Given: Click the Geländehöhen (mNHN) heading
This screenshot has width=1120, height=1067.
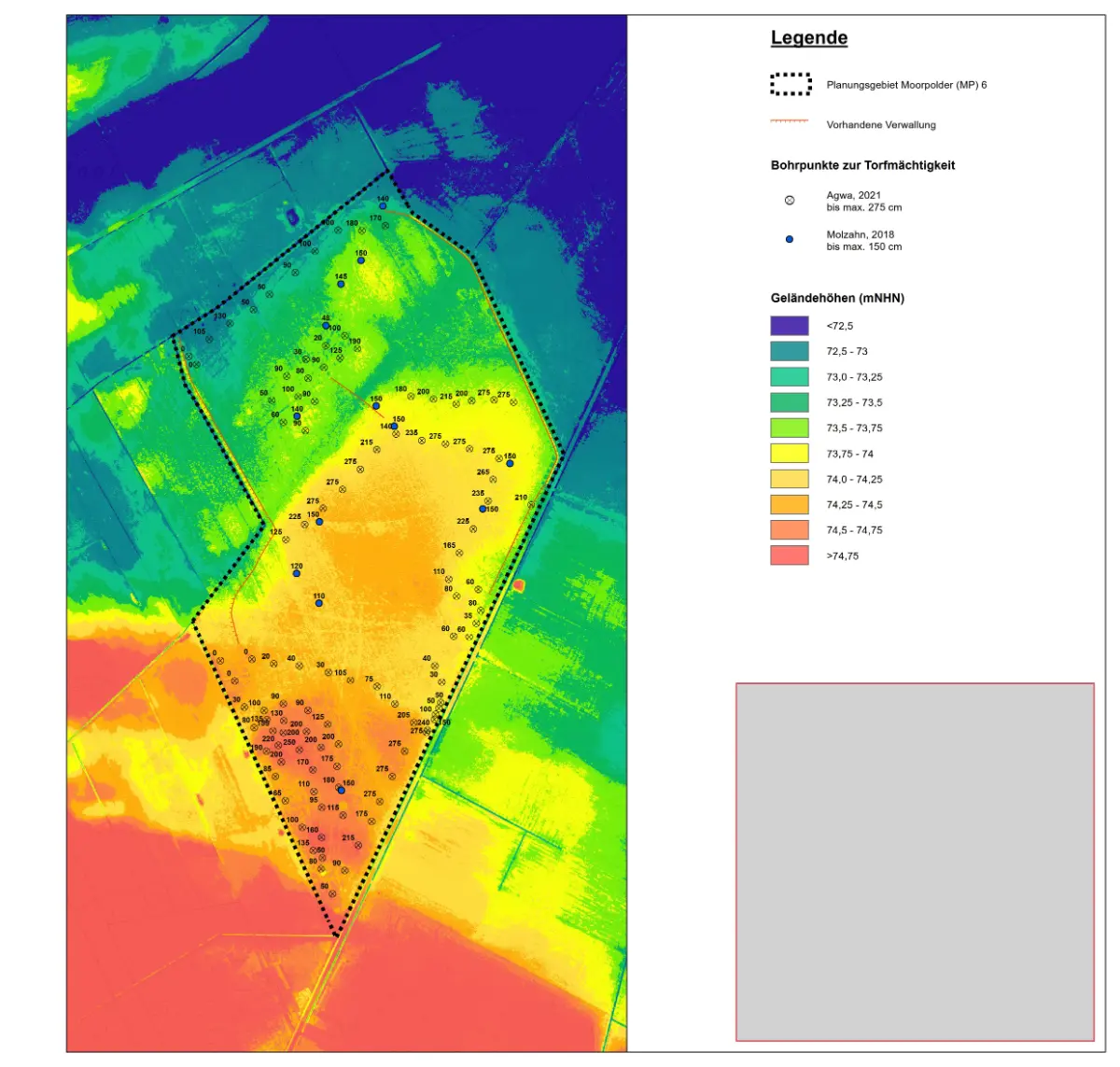Looking at the screenshot, I should coord(837,299).
